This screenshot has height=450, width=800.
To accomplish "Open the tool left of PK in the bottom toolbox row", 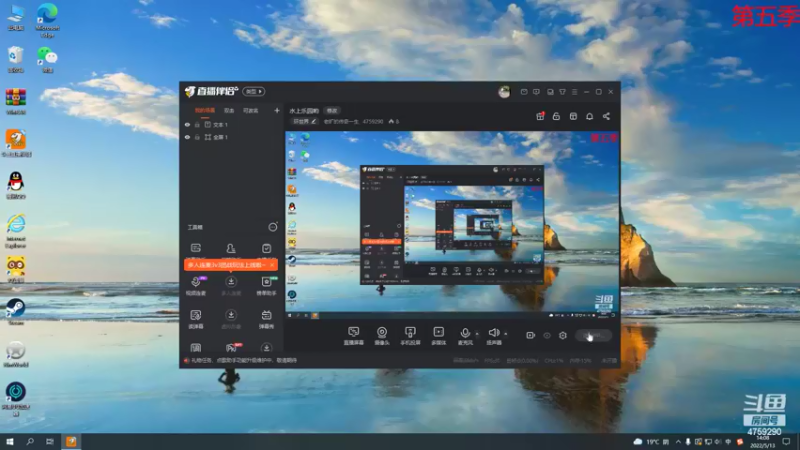I will click(x=196, y=348).
